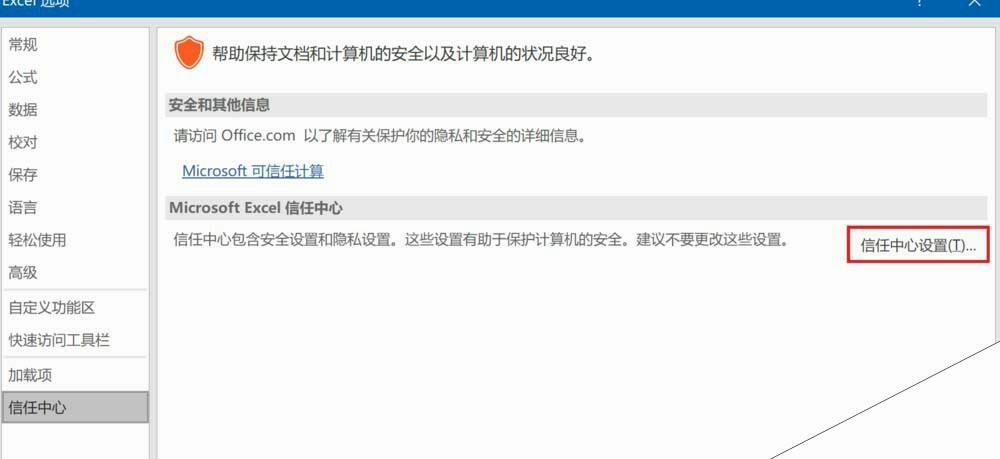The height and width of the screenshot is (459, 1000).
Task: Open 信任中心设置(T)... button
Action: [918, 245]
